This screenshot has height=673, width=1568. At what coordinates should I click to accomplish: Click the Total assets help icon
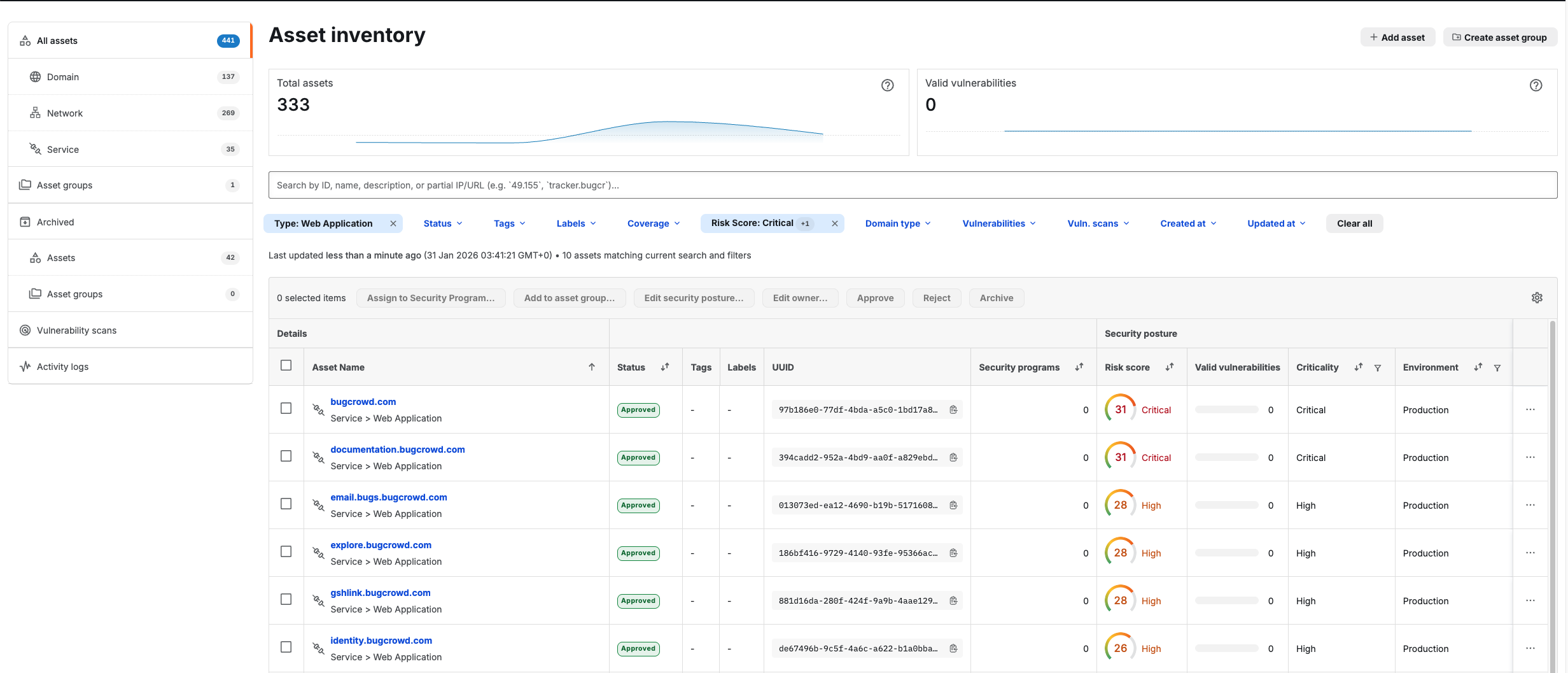click(887, 85)
